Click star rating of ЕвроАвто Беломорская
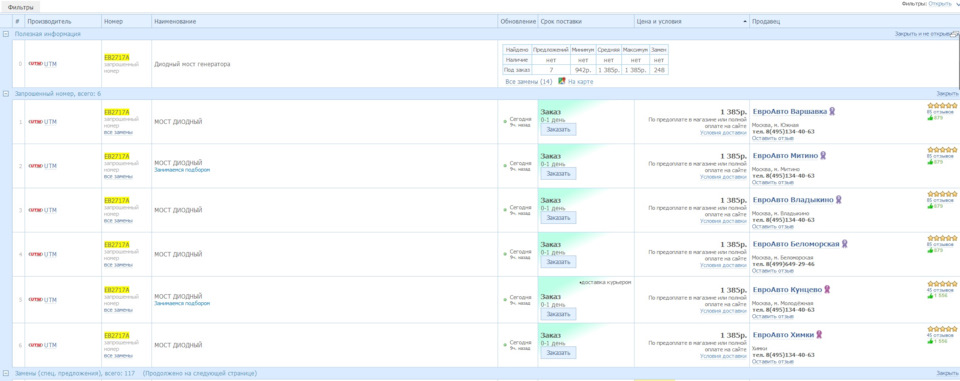The width and height of the screenshot is (960, 381). (x=942, y=238)
